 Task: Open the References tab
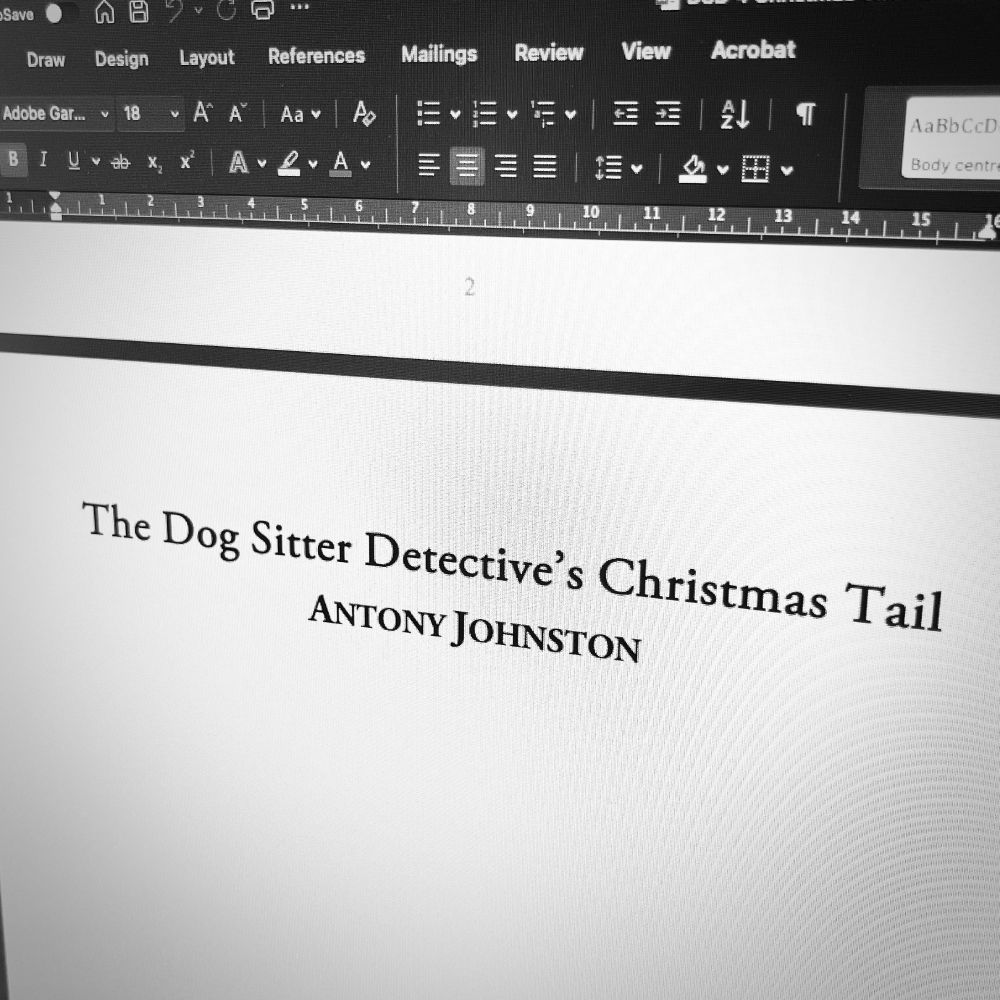(316, 56)
